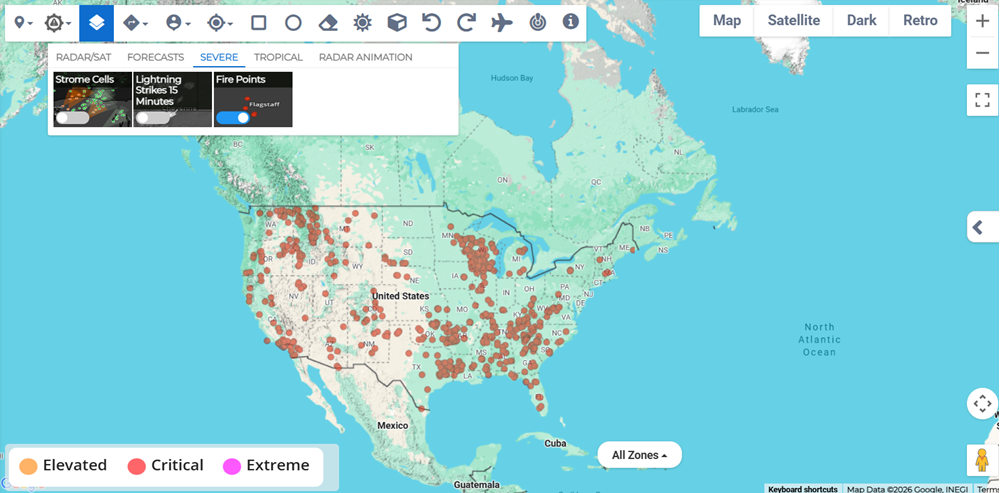
Task: Disable the Fire Points toggle
Action: click(x=232, y=118)
